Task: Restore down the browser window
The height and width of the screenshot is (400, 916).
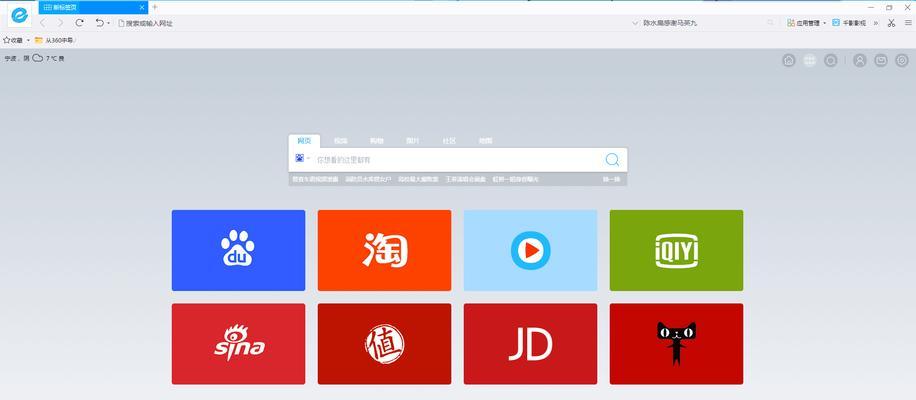Action: (889, 8)
